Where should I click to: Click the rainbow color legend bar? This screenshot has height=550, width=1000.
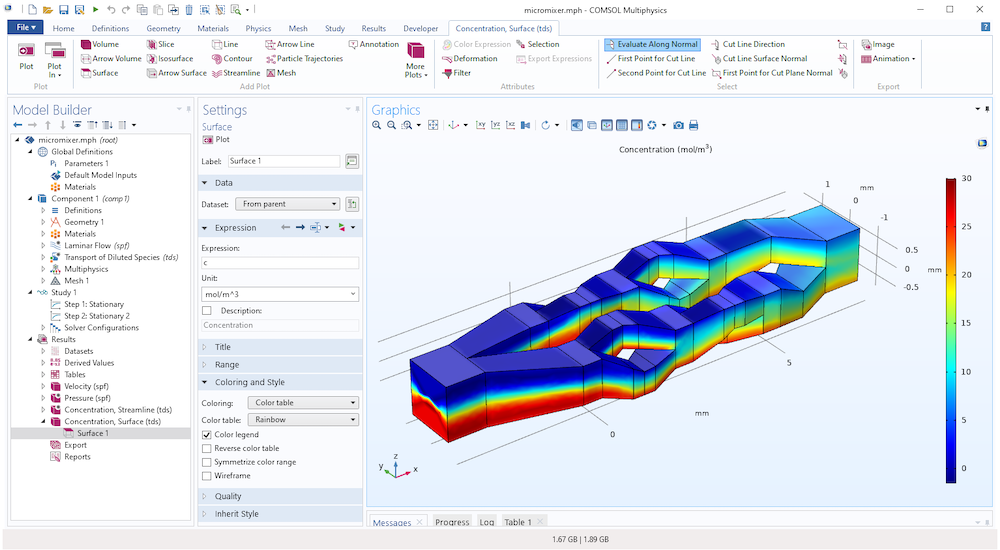click(x=950, y=331)
